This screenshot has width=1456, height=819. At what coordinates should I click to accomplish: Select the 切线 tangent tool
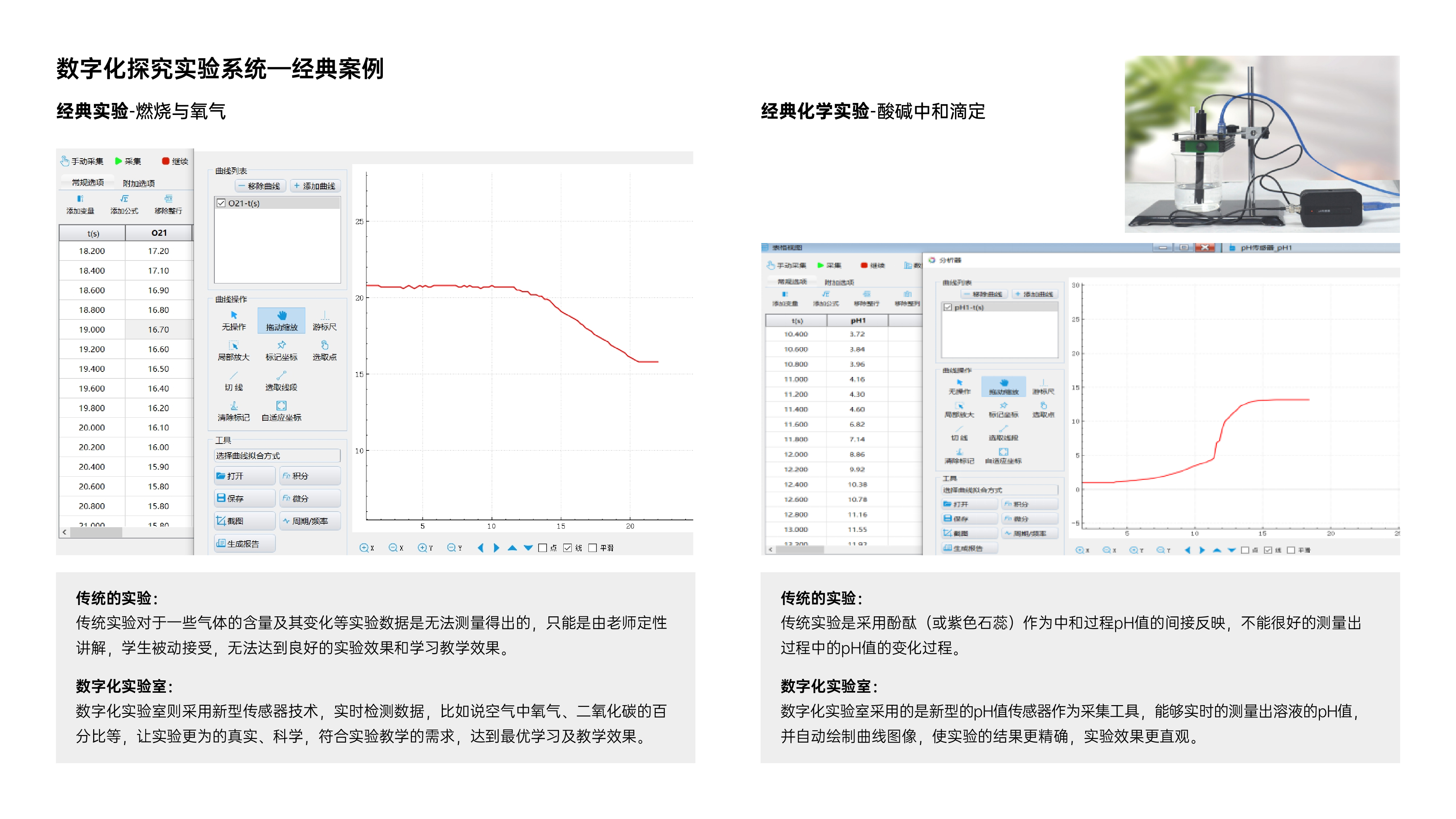tap(233, 380)
